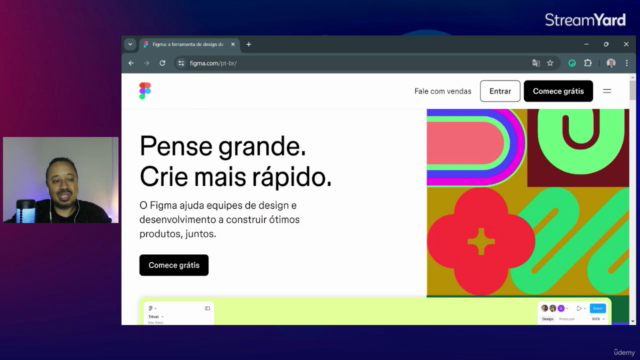Open a new tab with the plus button
The width and height of the screenshot is (640, 360).
[249, 44]
